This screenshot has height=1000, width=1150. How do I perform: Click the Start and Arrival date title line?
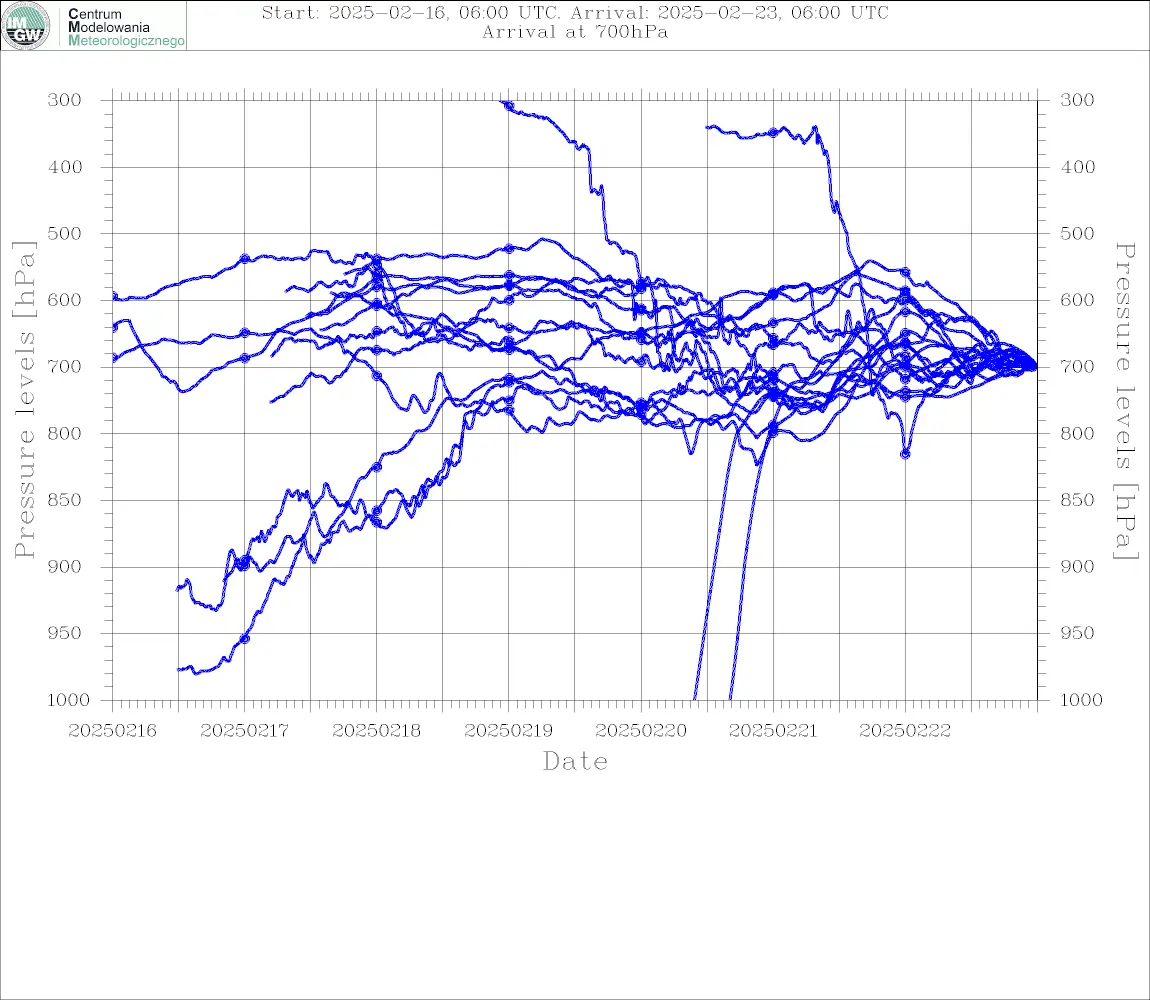pos(575,12)
